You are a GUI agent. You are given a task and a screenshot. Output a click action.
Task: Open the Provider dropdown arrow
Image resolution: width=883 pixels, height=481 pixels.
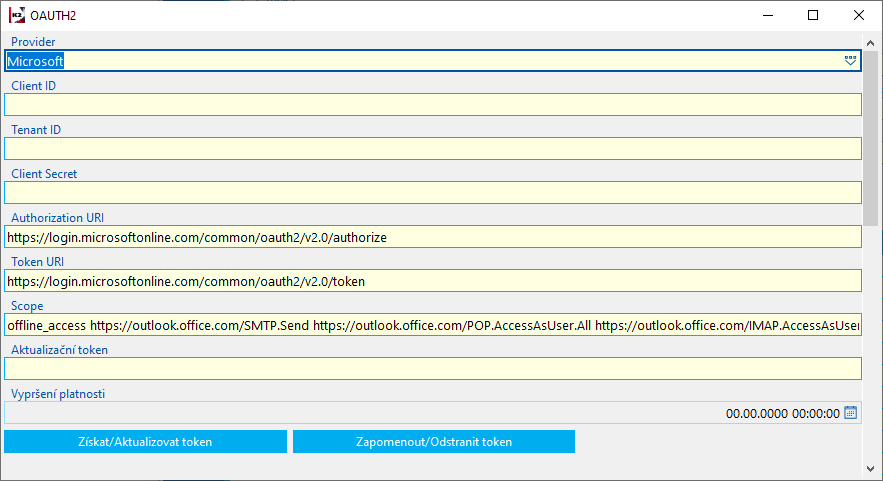pyautogui.click(x=850, y=61)
